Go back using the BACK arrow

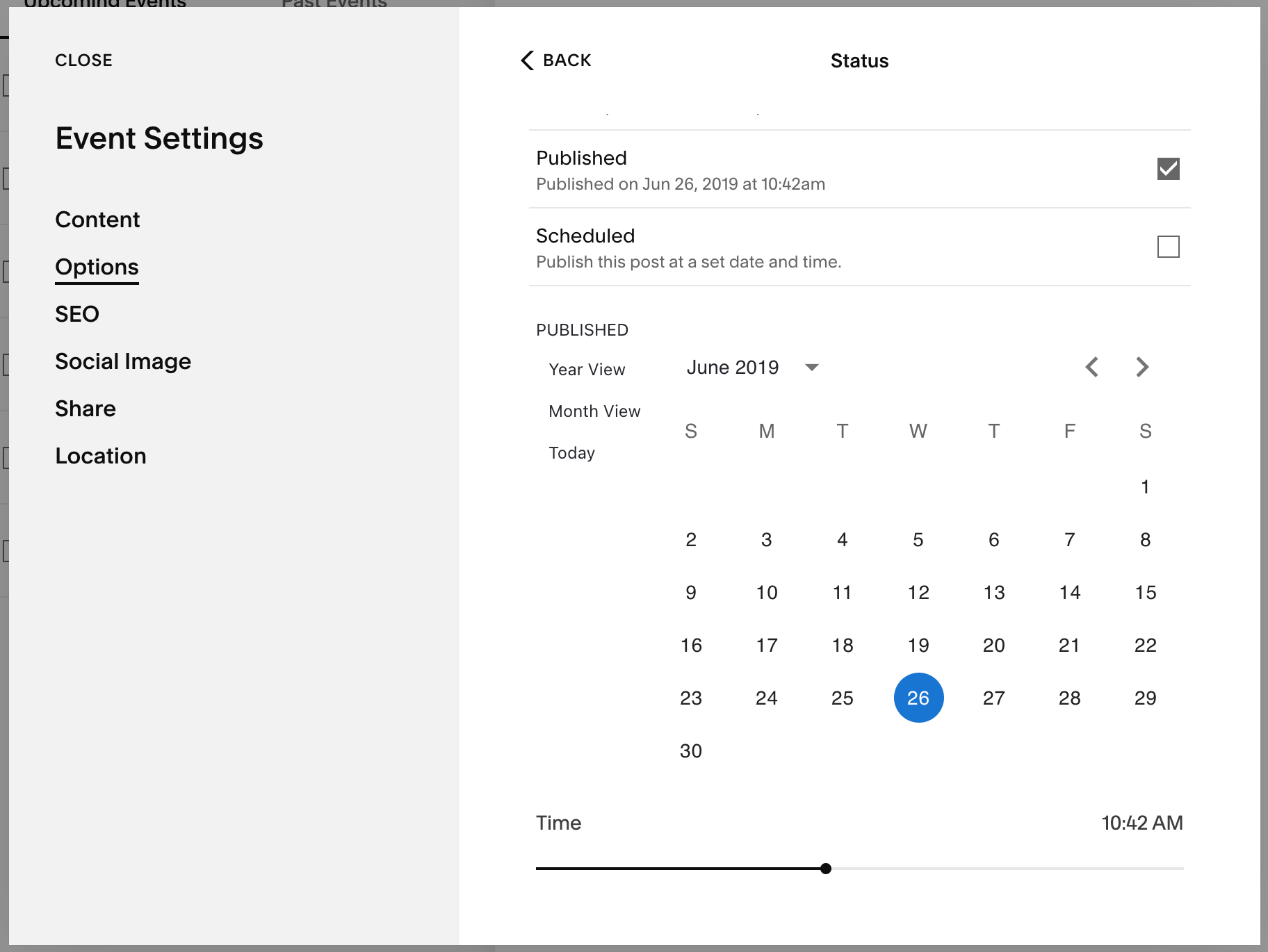555,60
